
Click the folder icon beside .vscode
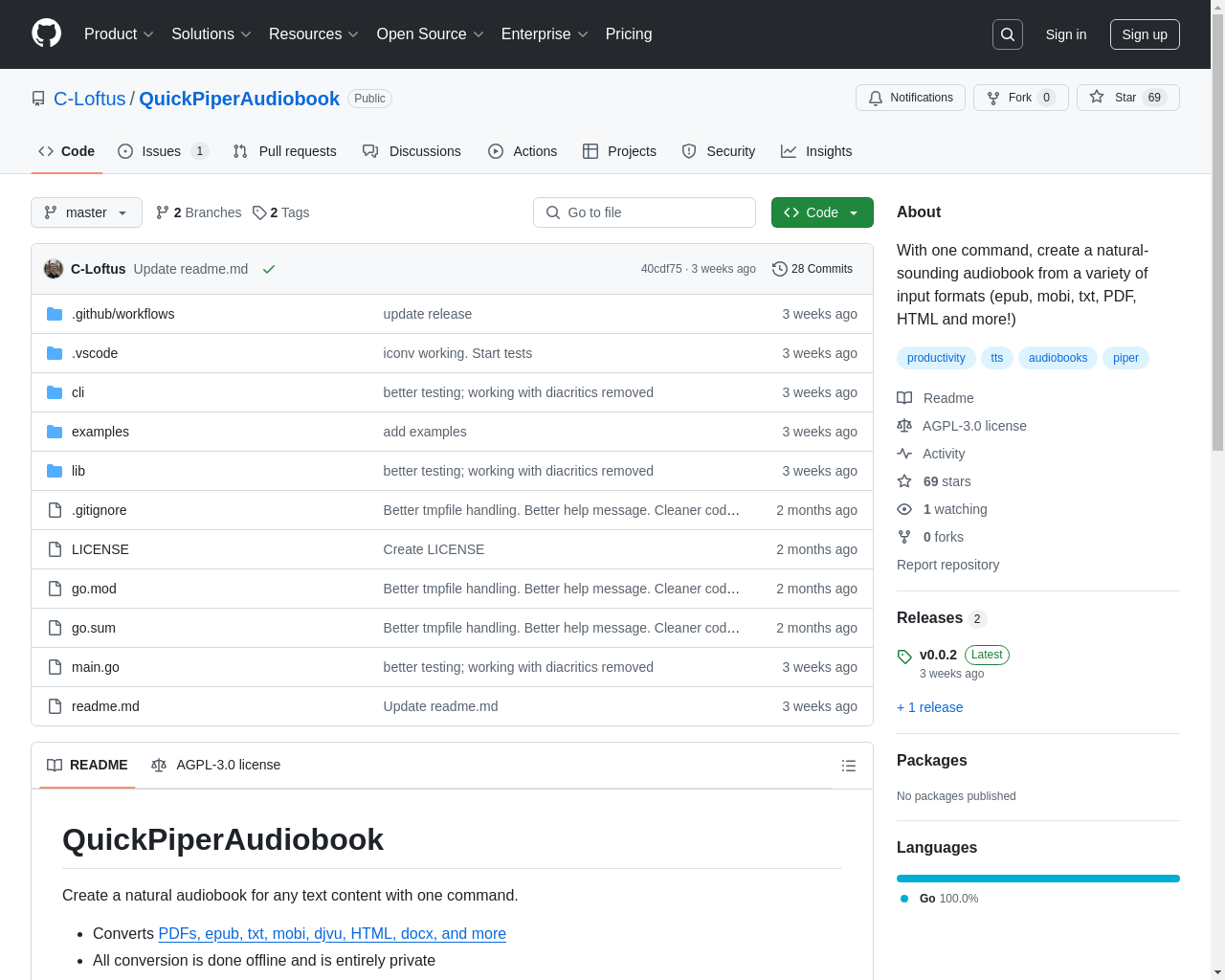pyautogui.click(x=55, y=353)
